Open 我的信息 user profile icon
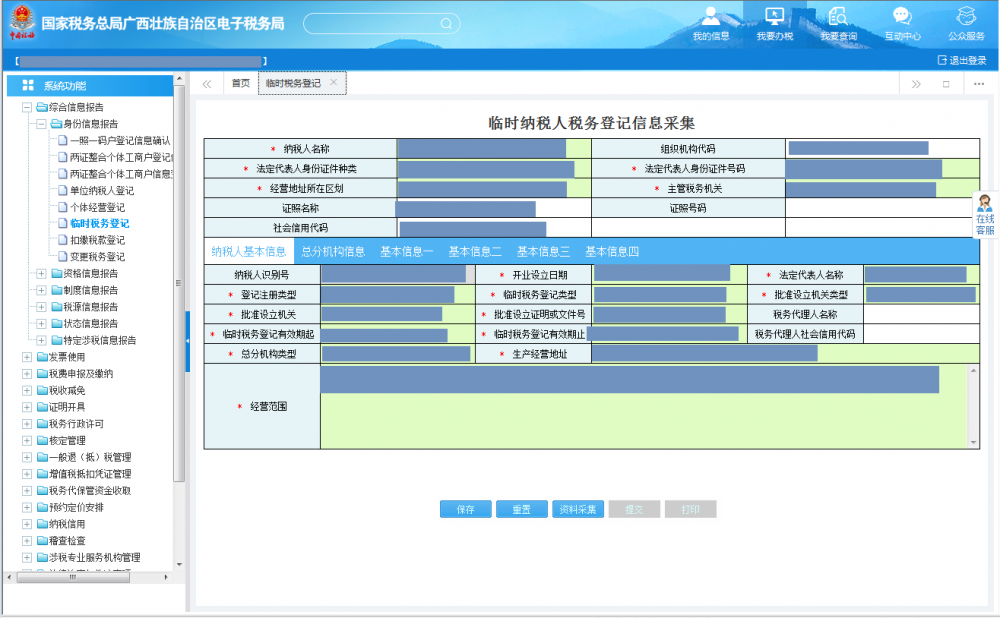 pyautogui.click(x=711, y=17)
